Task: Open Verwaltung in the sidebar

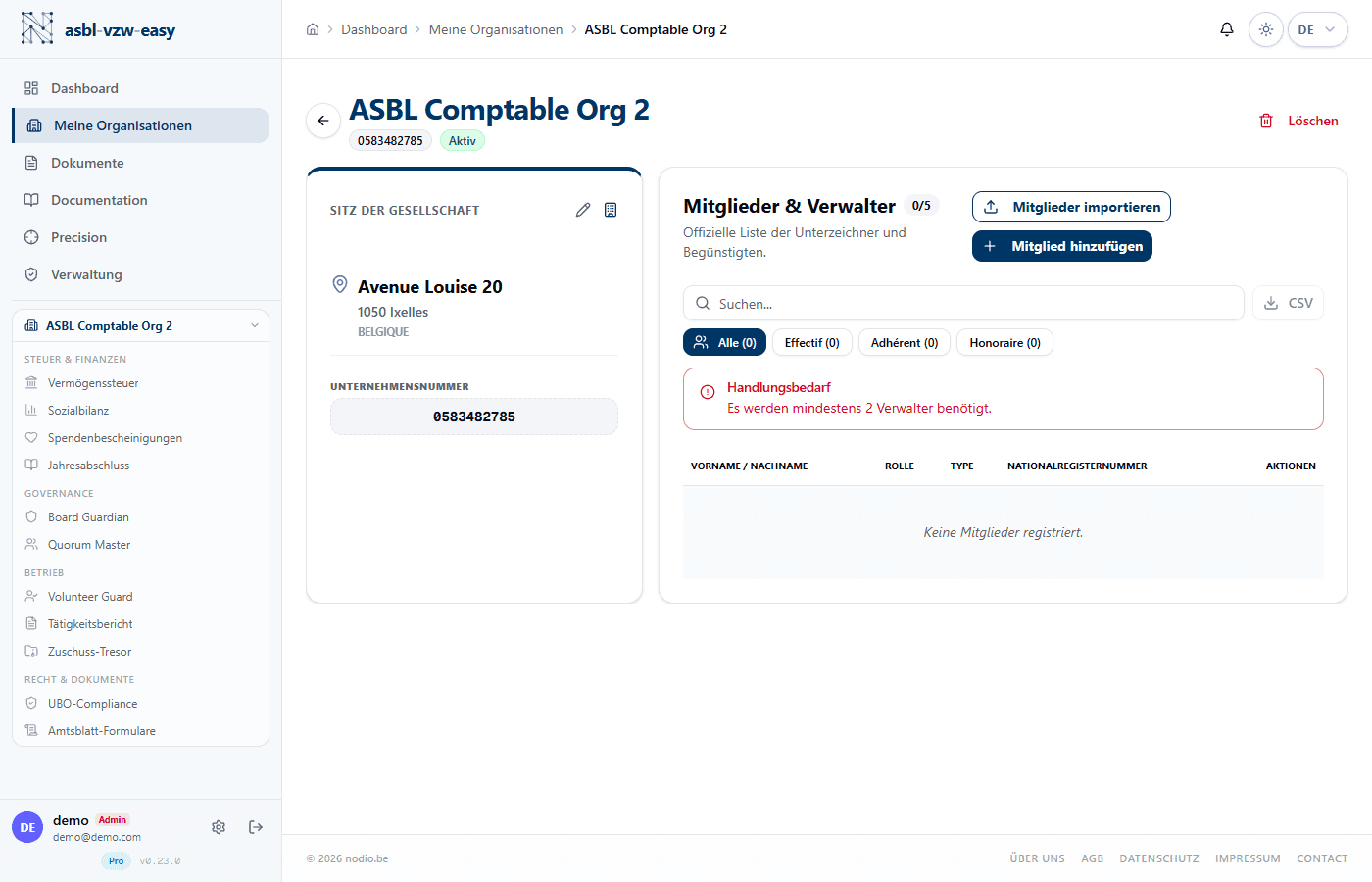Action: 140,274
